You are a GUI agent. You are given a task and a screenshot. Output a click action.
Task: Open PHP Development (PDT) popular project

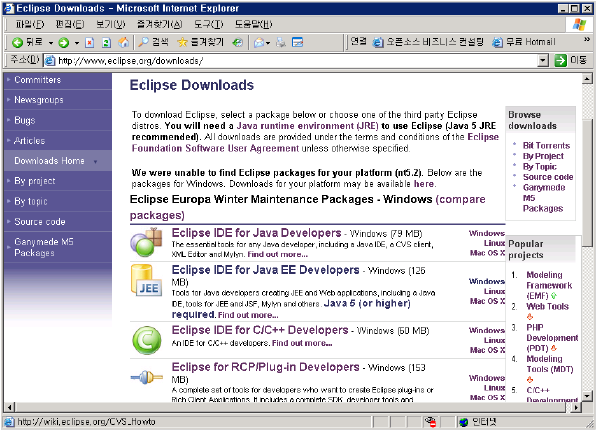click(552, 338)
